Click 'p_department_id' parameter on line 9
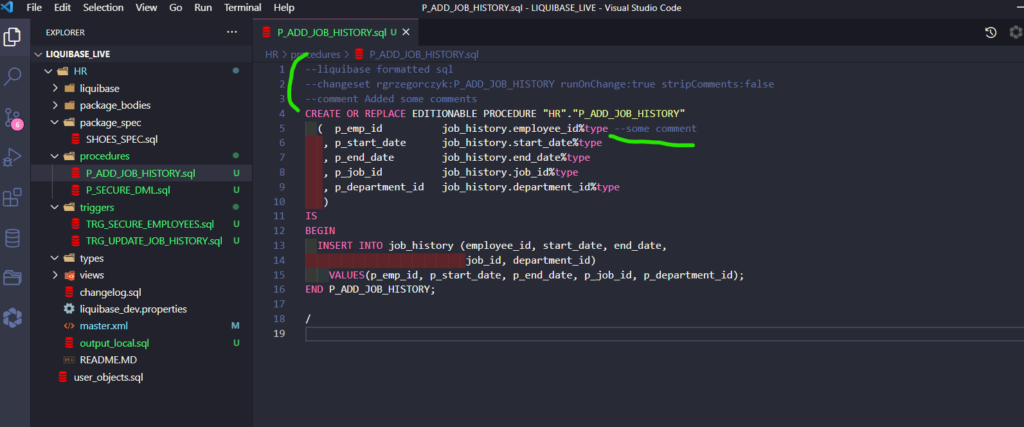This screenshot has height=427, width=1024. [x=379, y=187]
